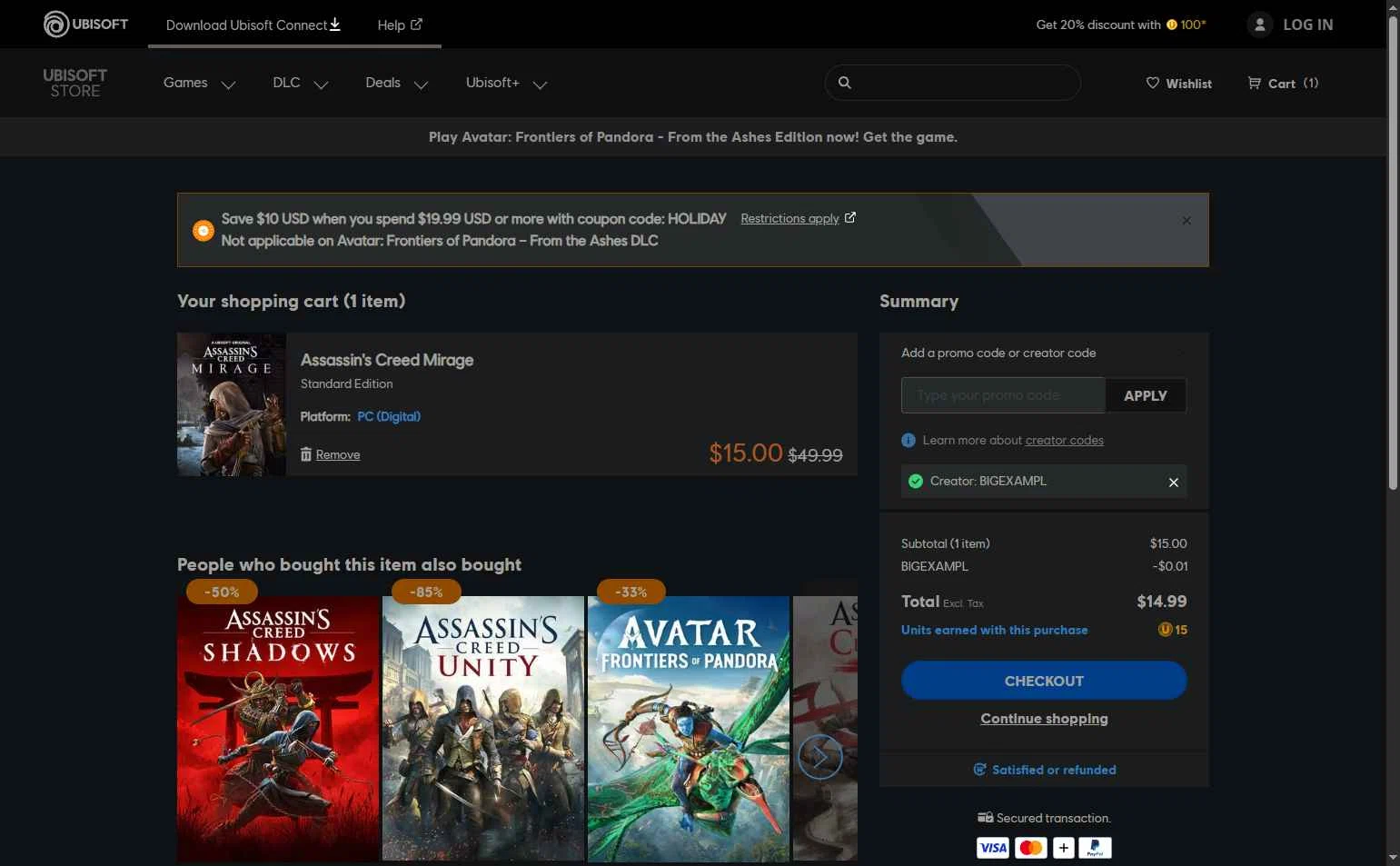Click the plus more payment methods icon
Image resolution: width=1400 pixels, height=866 pixels.
tap(1063, 848)
